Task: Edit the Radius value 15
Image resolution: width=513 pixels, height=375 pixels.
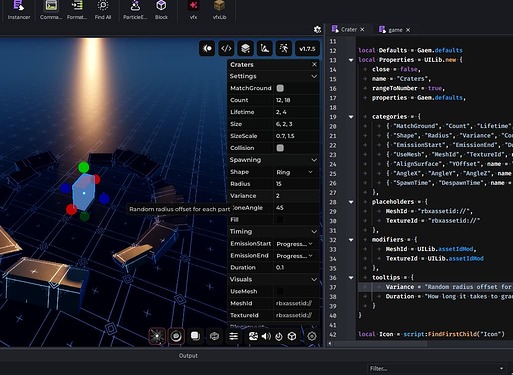Action: (296, 184)
